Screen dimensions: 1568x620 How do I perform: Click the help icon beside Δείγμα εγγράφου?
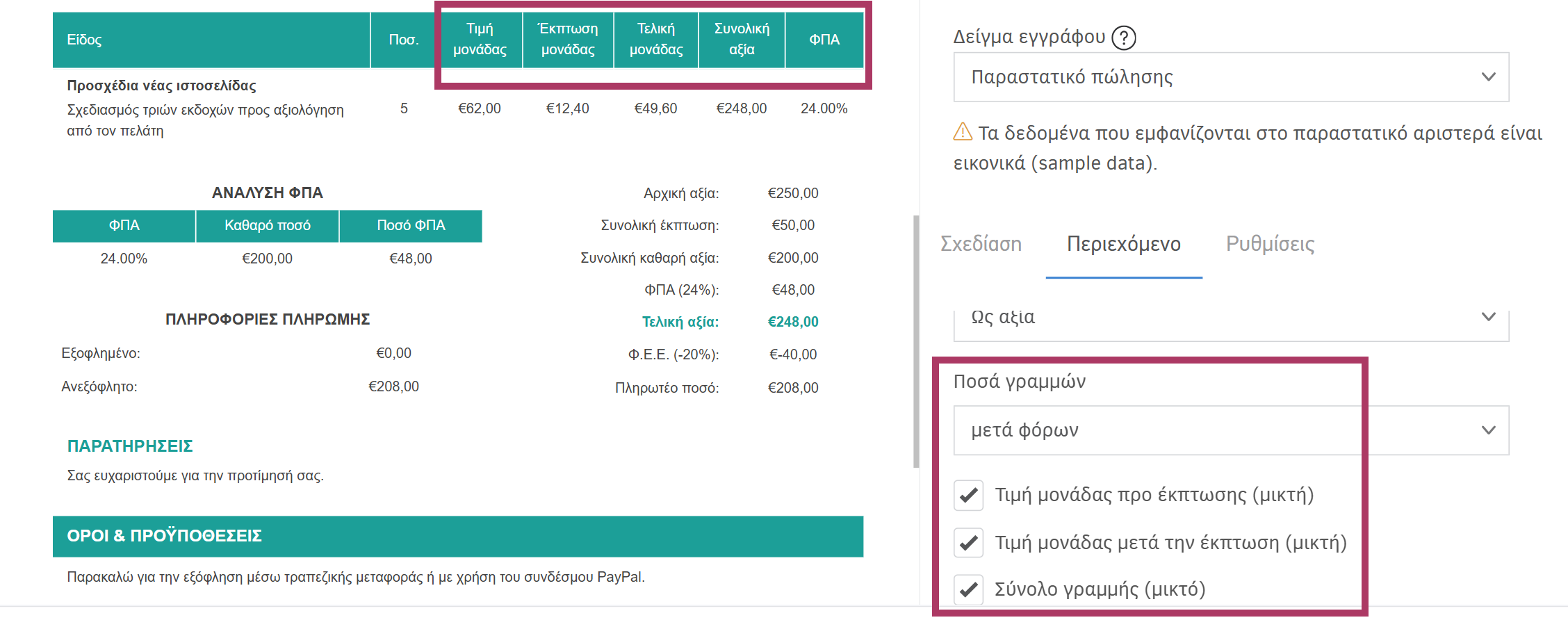click(1124, 38)
